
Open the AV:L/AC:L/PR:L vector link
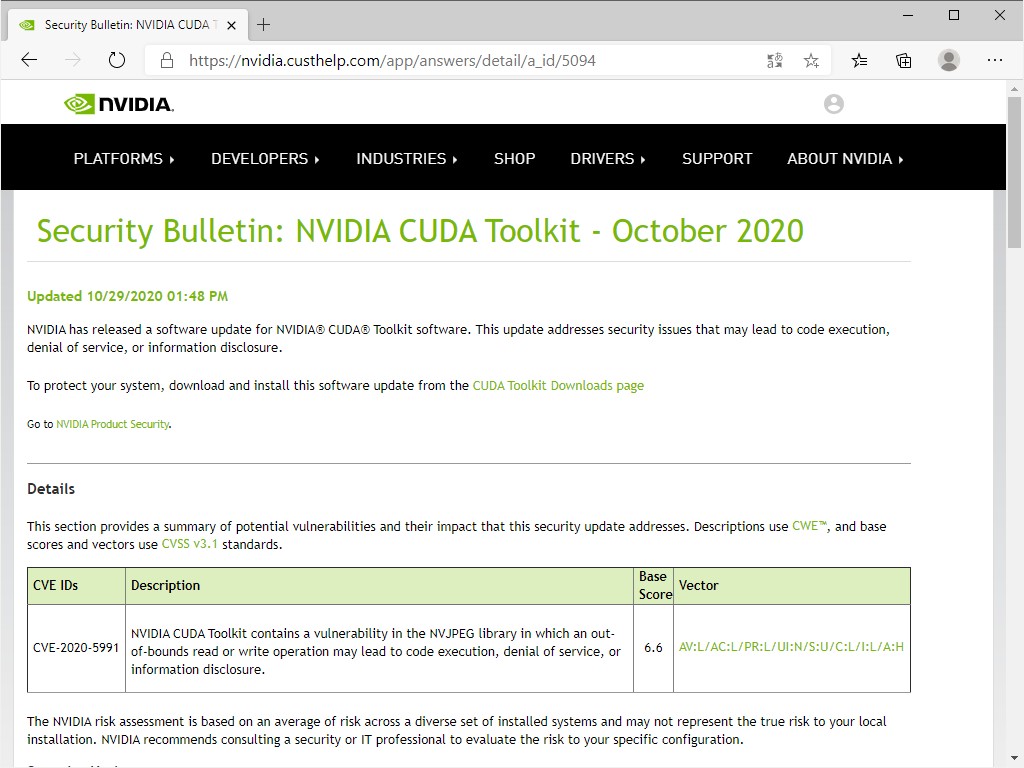pos(791,647)
